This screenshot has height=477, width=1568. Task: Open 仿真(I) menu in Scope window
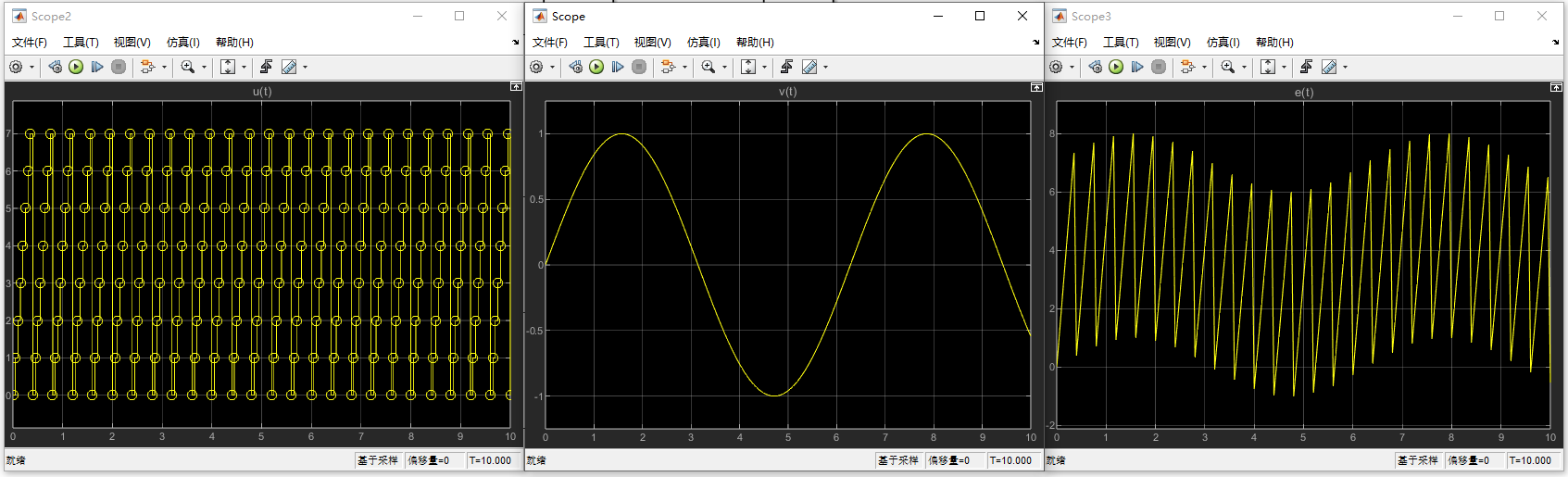pos(704,43)
